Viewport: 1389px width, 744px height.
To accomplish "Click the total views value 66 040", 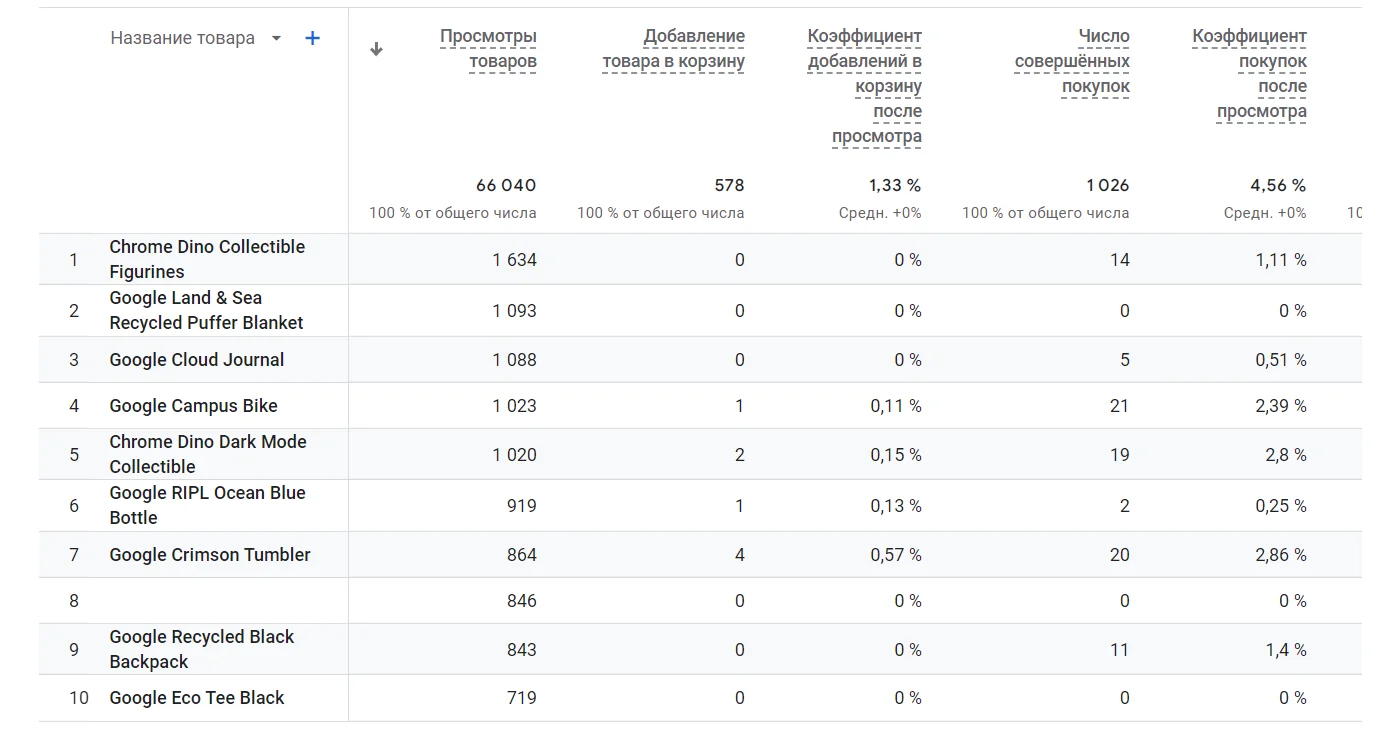I will (506, 185).
